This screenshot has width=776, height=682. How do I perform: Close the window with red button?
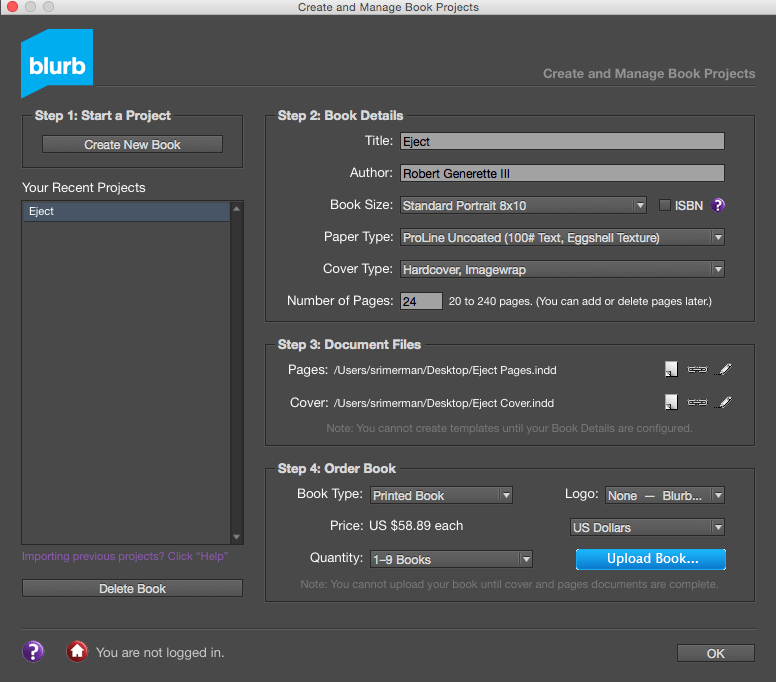coord(13,6)
